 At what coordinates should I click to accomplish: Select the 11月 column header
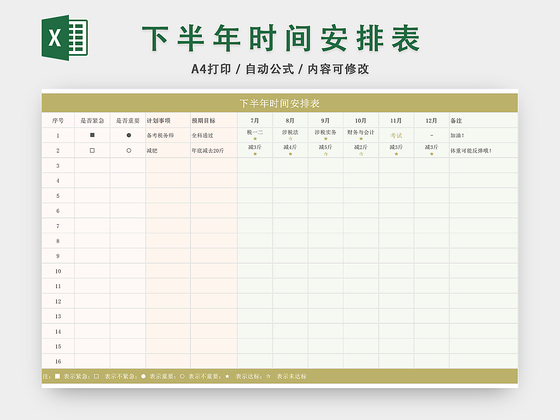coord(396,121)
